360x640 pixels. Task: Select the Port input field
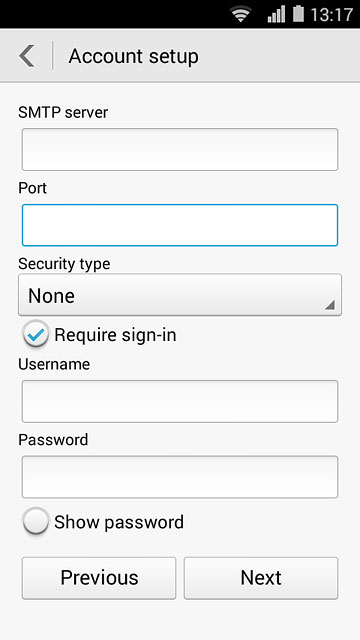tap(180, 225)
